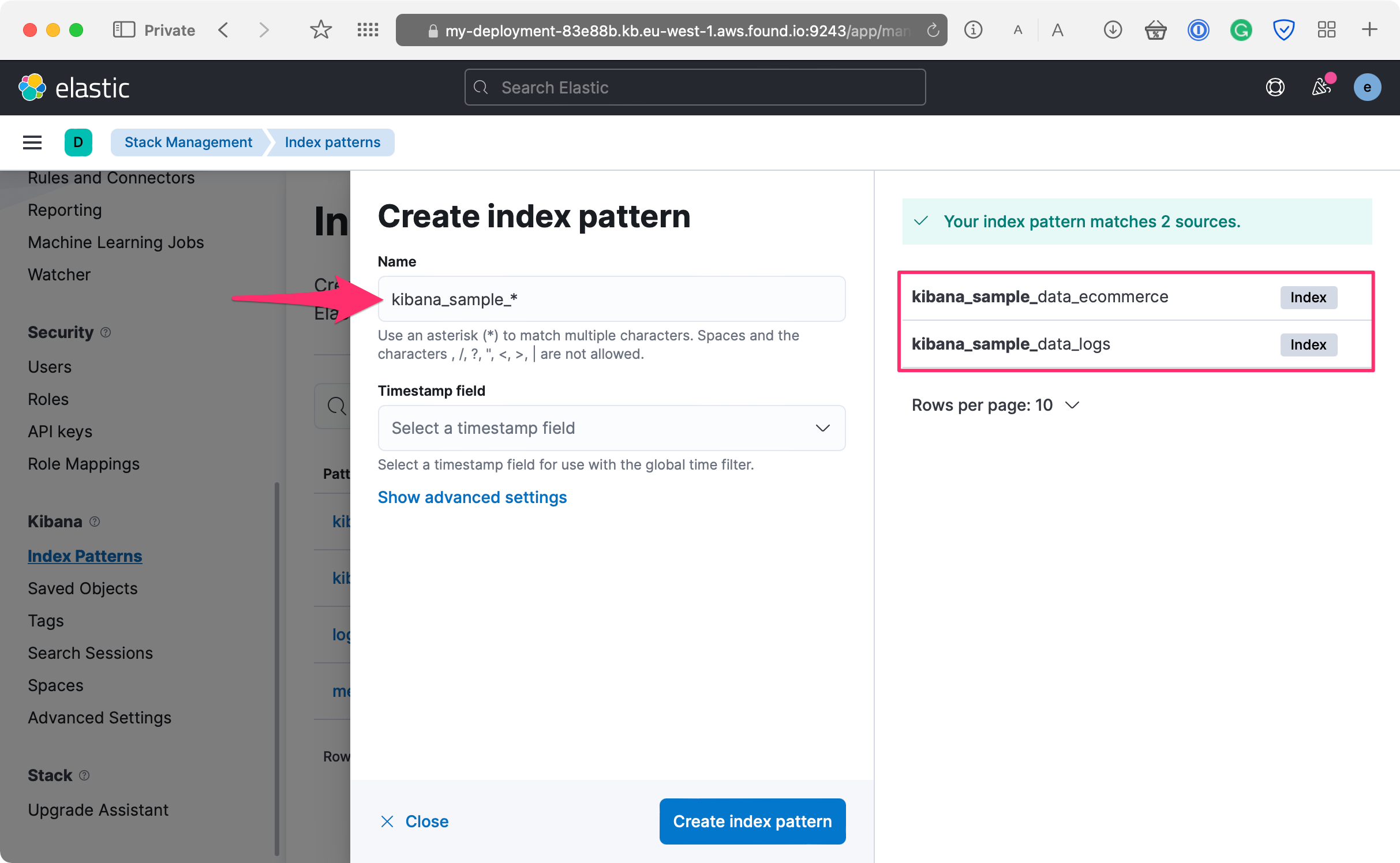Open the Grammarly browser extension
This screenshot has height=863, width=1400.
[1241, 30]
